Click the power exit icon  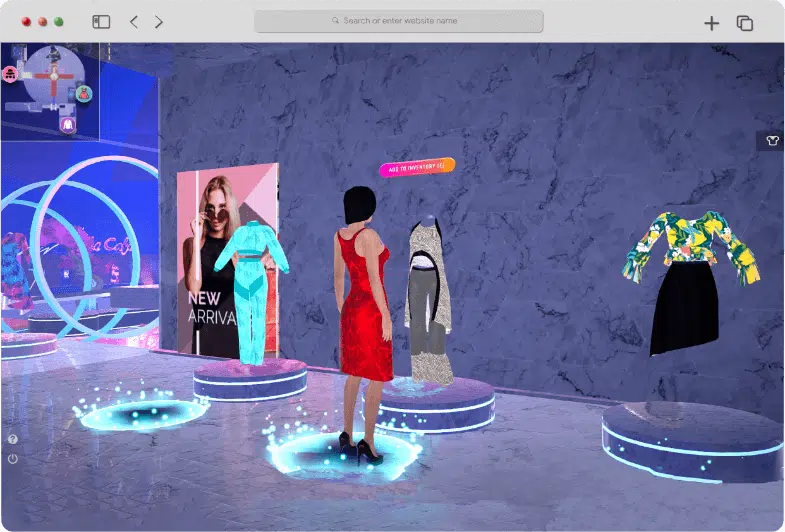click(13, 459)
